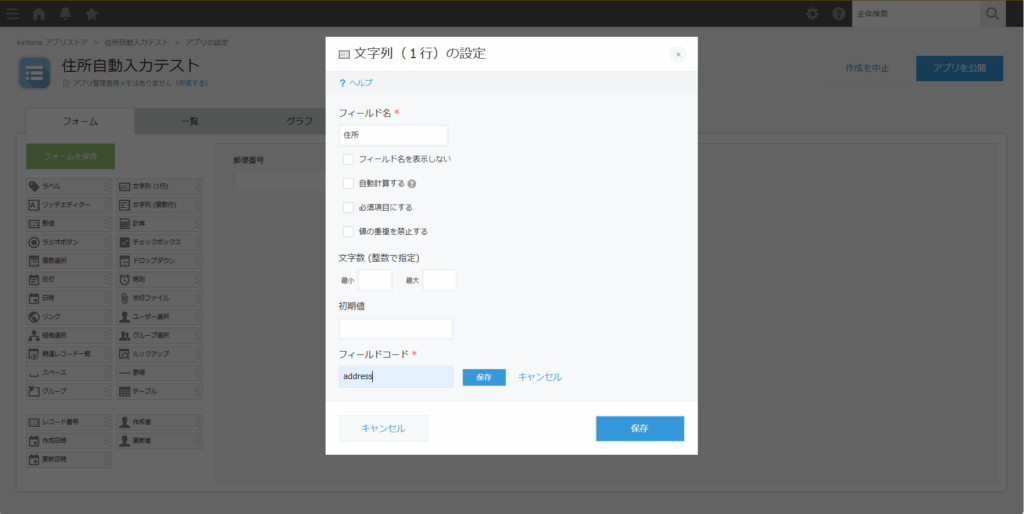
Task: Open the hamburger menu in the top bar
Action: click(12, 14)
